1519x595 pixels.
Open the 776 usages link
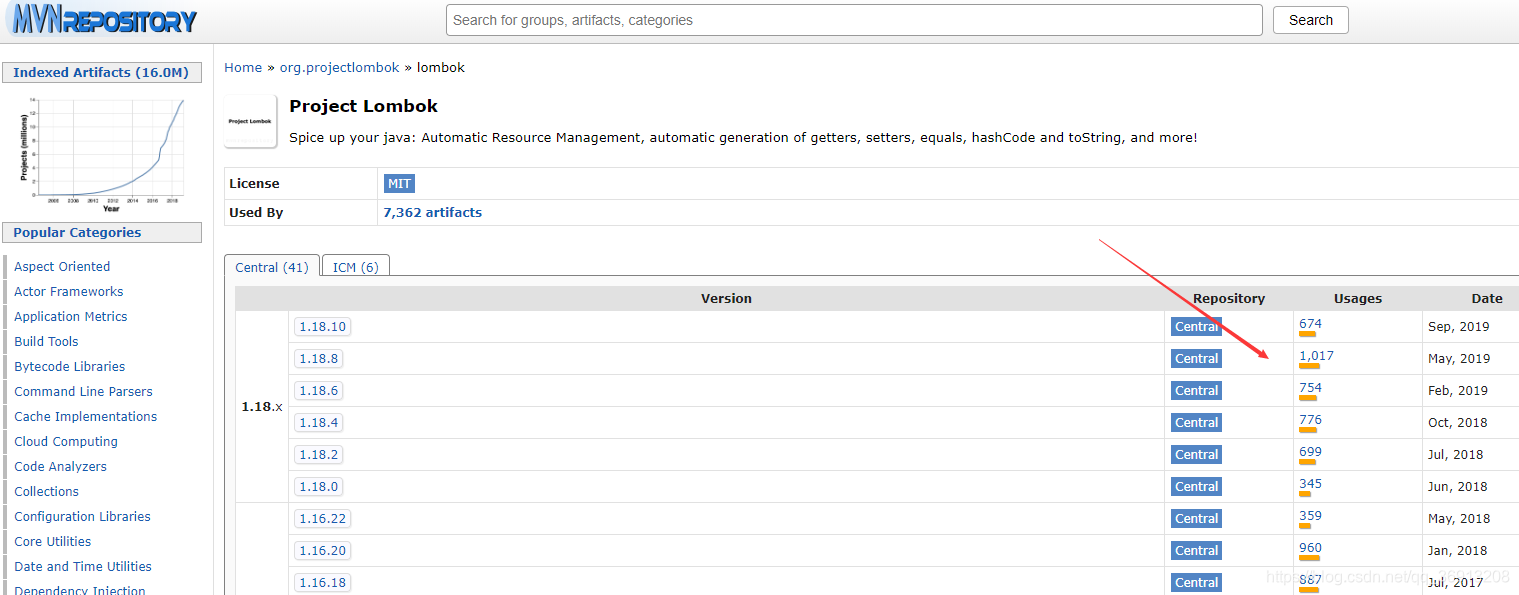[x=1310, y=419]
